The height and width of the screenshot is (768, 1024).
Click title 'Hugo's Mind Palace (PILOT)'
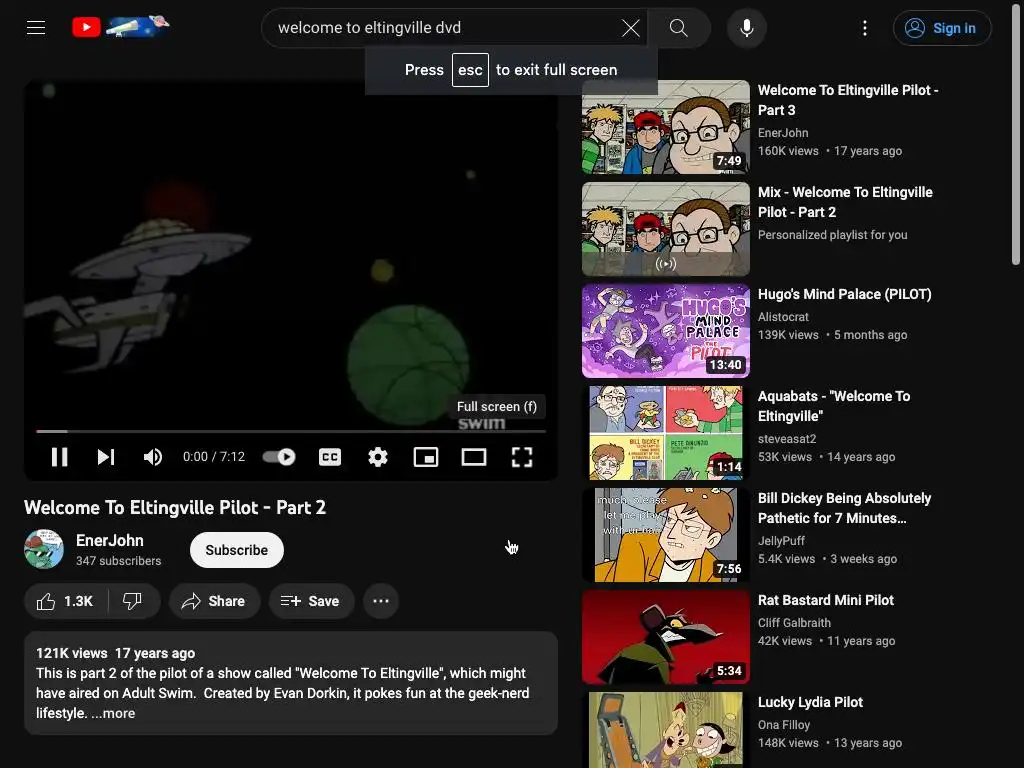[x=844, y=294]
